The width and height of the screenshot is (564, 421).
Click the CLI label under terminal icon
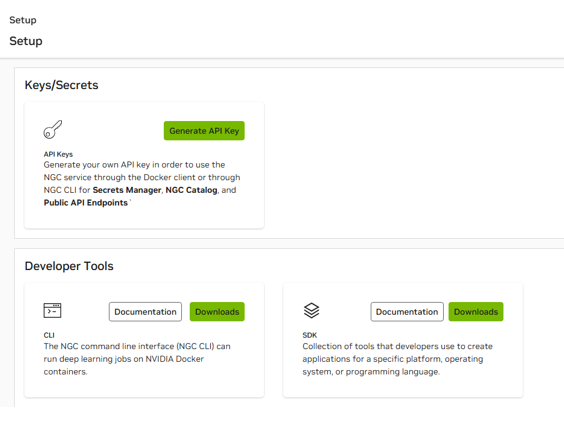point(49,335)
